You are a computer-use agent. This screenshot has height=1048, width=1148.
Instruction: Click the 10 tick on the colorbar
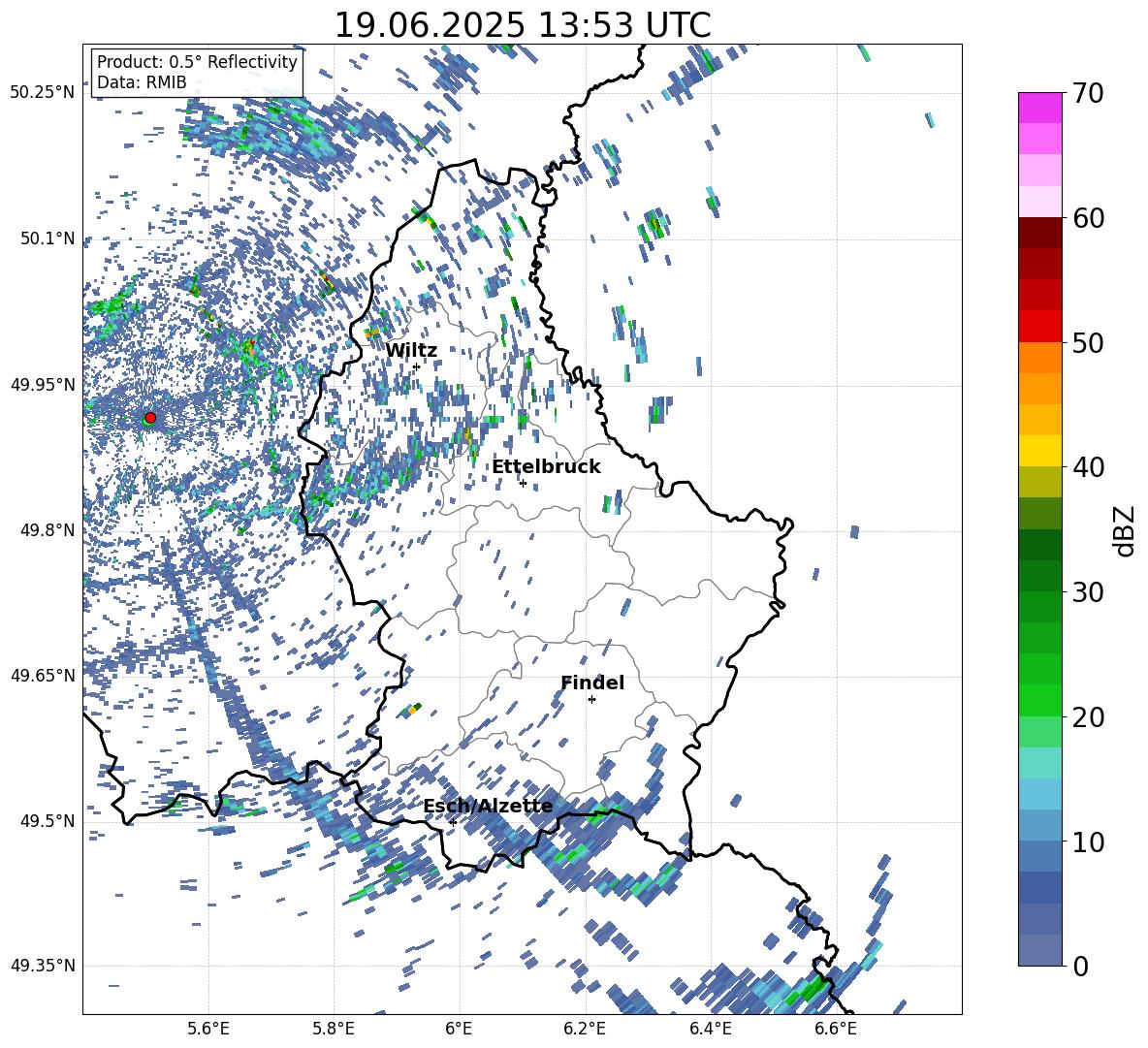pos(1087,842)
